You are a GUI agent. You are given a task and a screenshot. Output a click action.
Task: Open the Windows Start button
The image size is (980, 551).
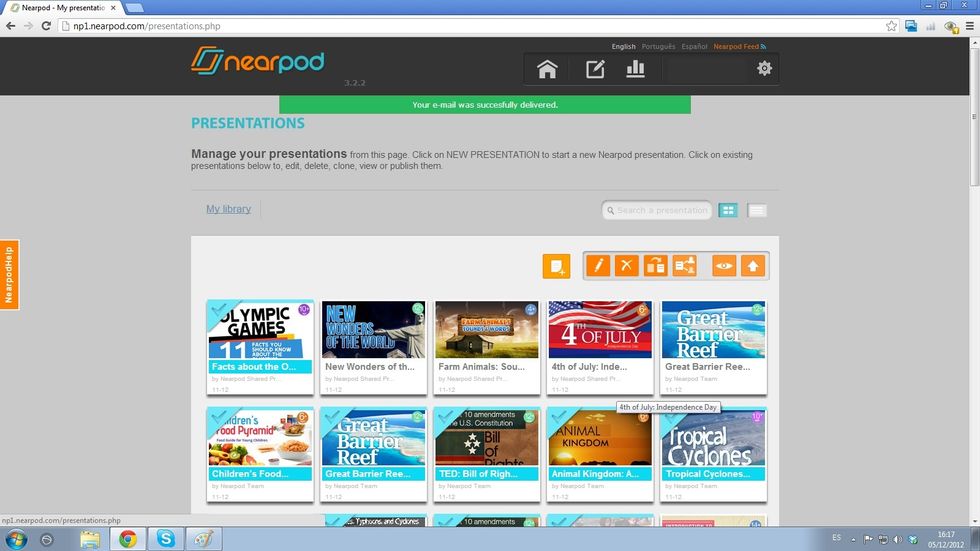tap(16, 539)
